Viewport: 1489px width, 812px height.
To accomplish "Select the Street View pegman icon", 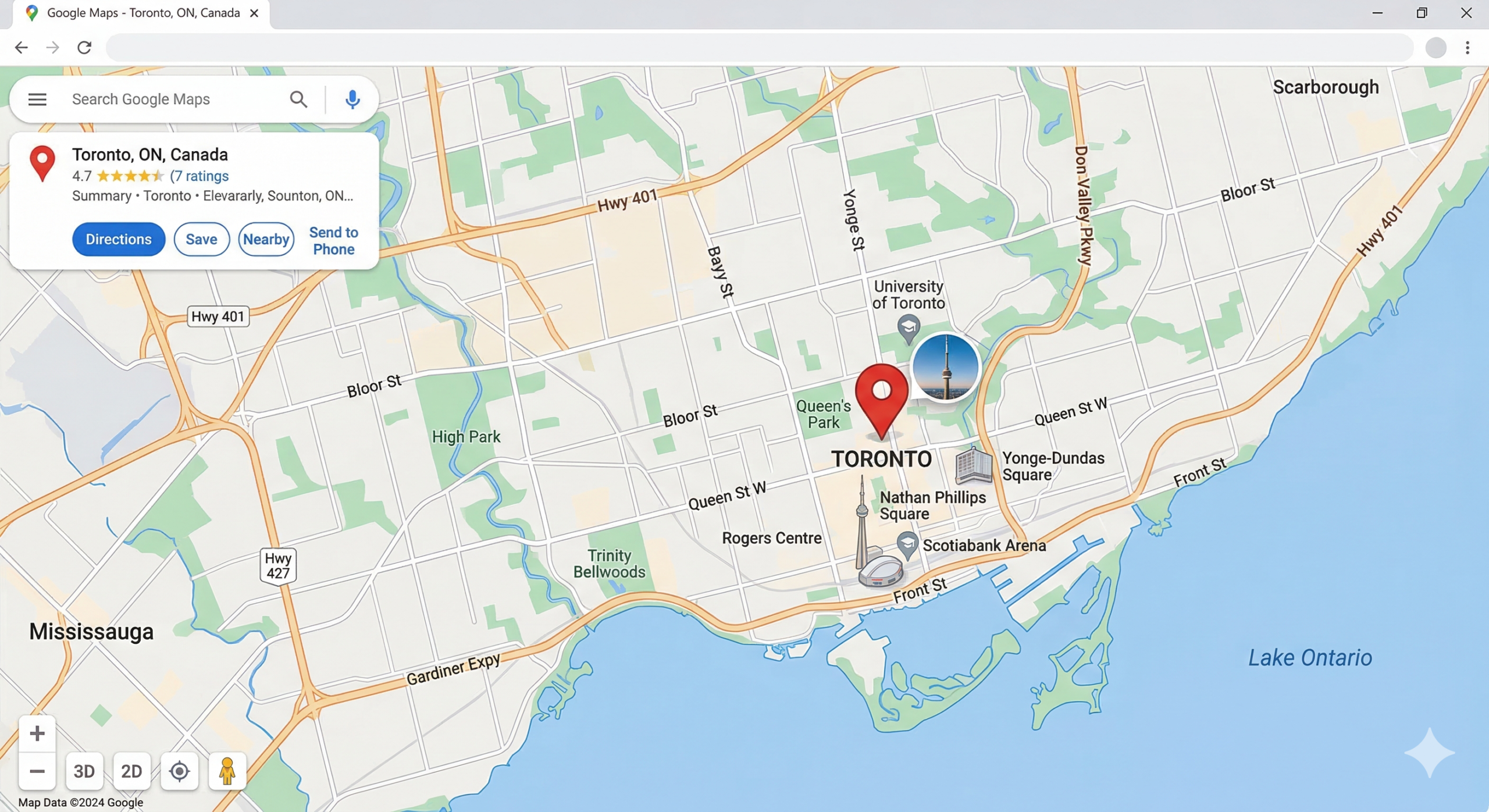I will (227, 771).
